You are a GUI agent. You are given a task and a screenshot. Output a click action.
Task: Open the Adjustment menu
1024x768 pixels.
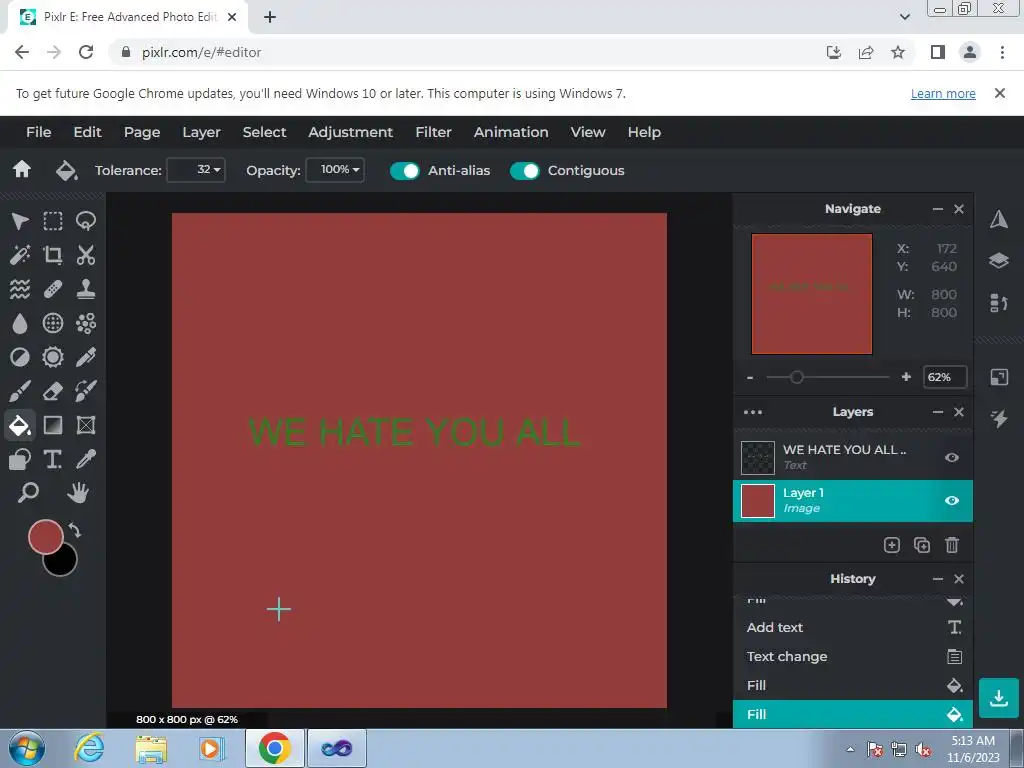pos(351,132)
